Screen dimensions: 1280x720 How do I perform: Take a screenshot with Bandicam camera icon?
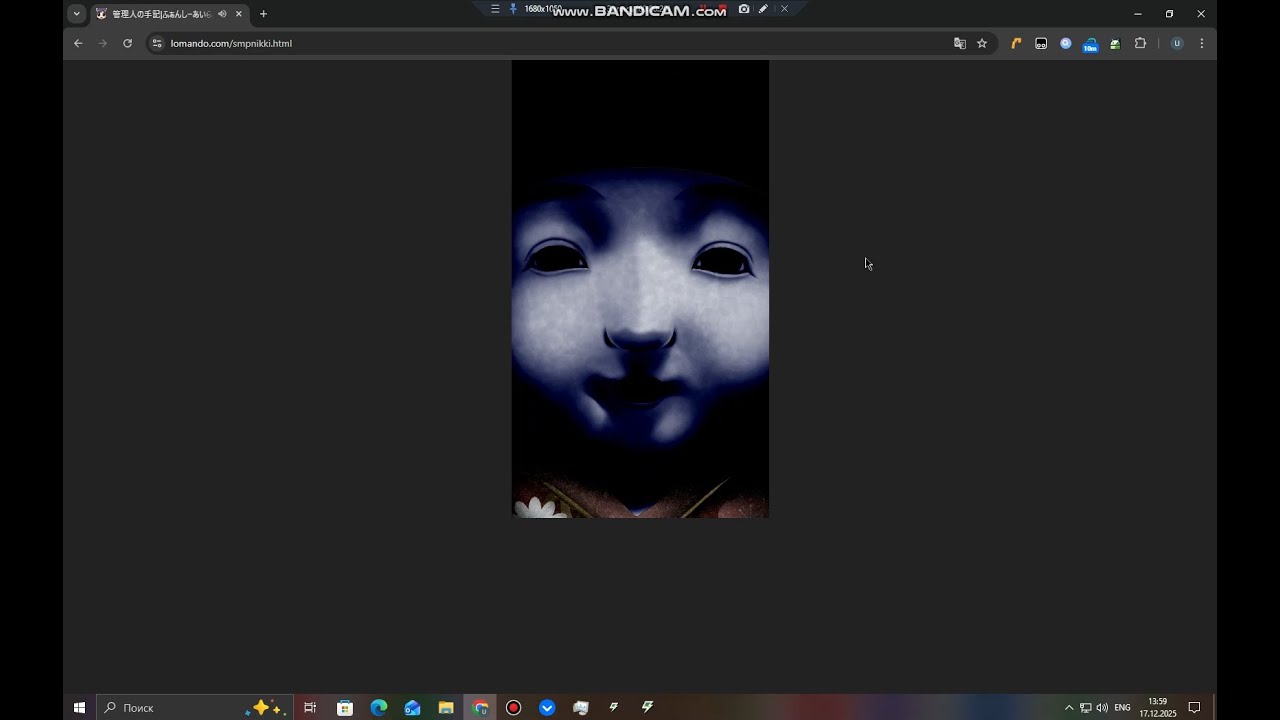click(744, 9)
